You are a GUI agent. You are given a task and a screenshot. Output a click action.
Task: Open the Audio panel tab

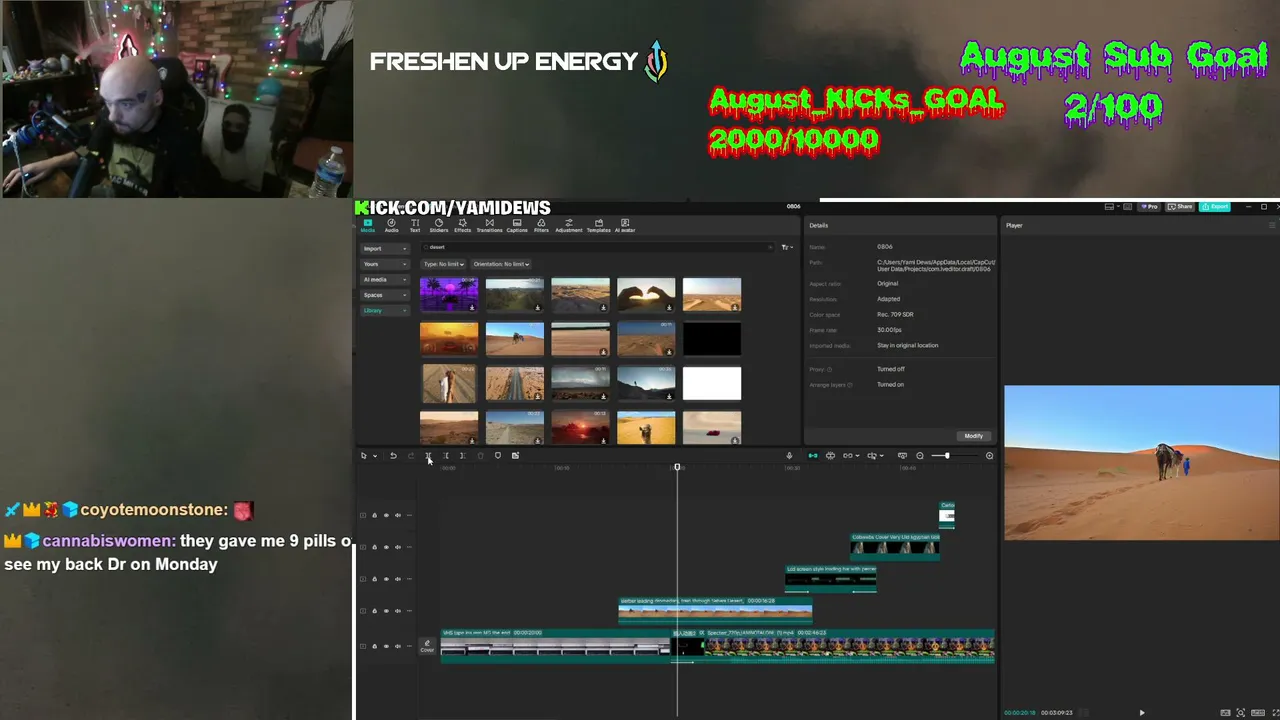391,226
